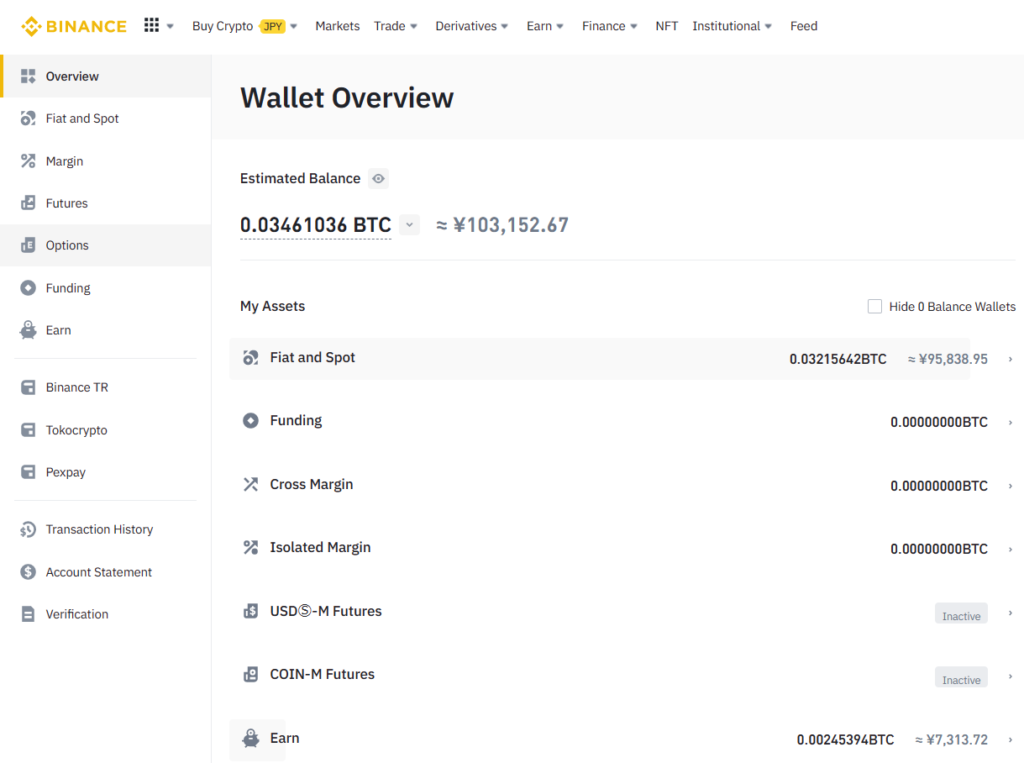This screenshot has width=1024, height=763.
Task: Open the BTC currency unit dropdown
Action: pos(409,225)
